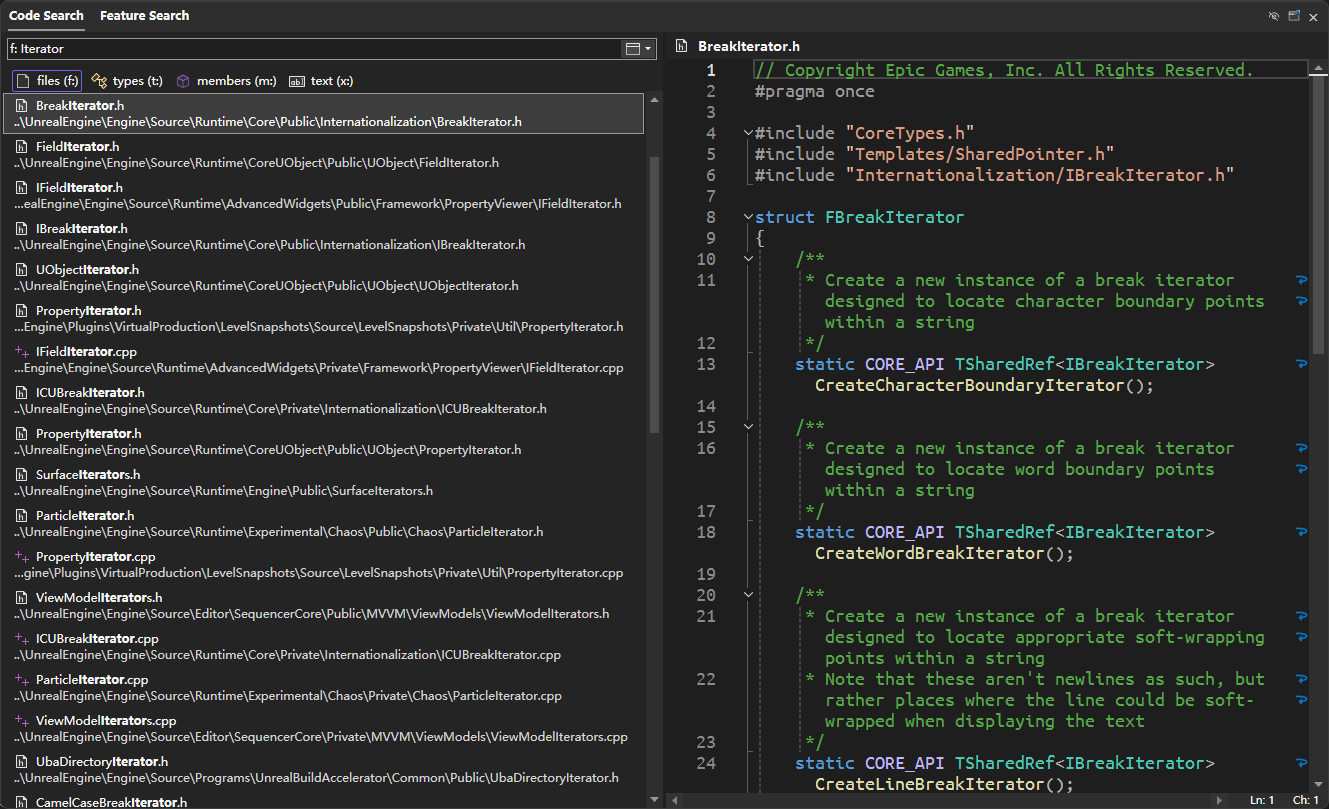The width and height of the screenshot is (1329, 809).
Task: Collapse the comment block at line 10
Action: click(x=748, y=259)
